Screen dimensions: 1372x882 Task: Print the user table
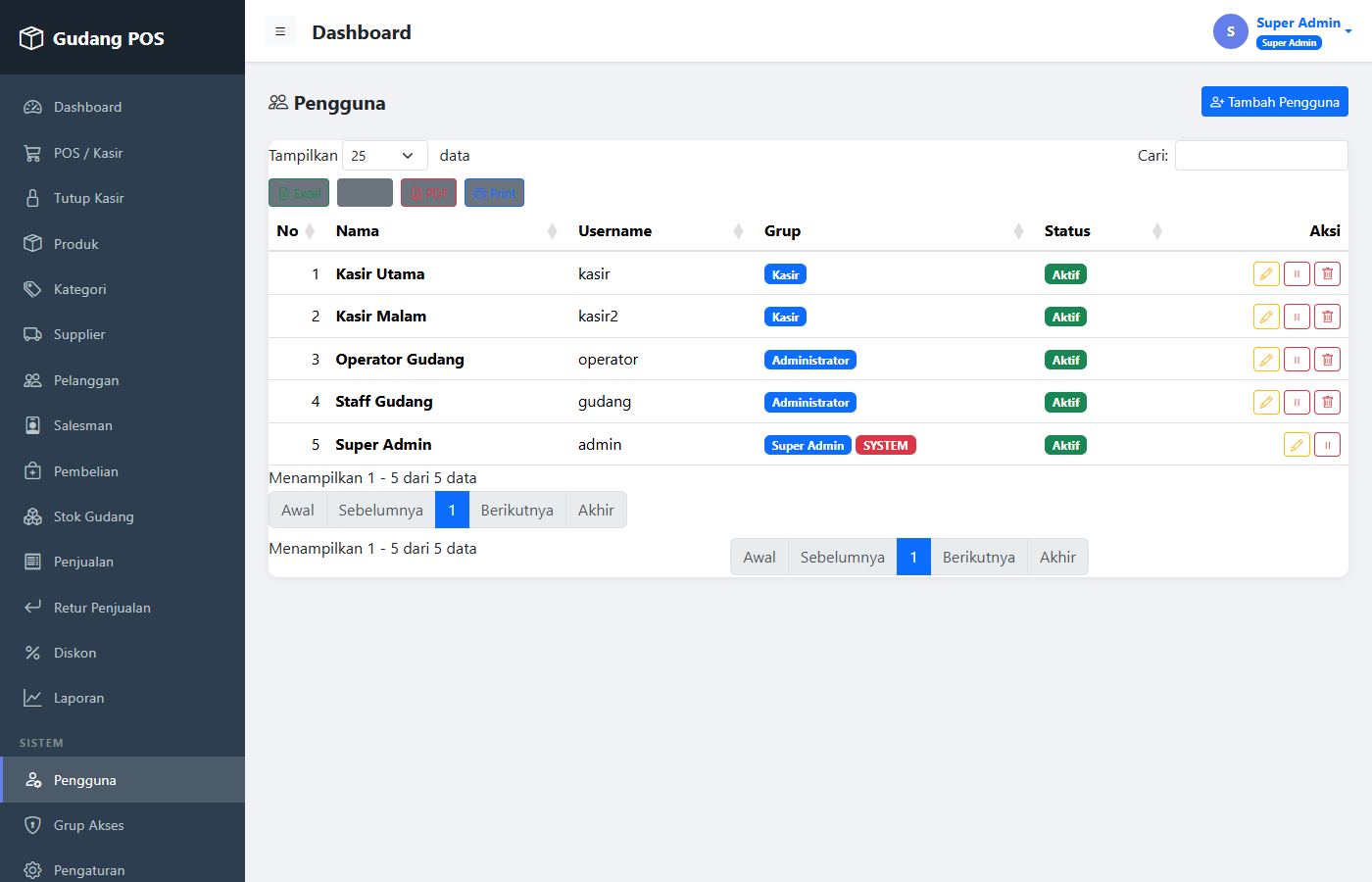click(x=494, y=193)
